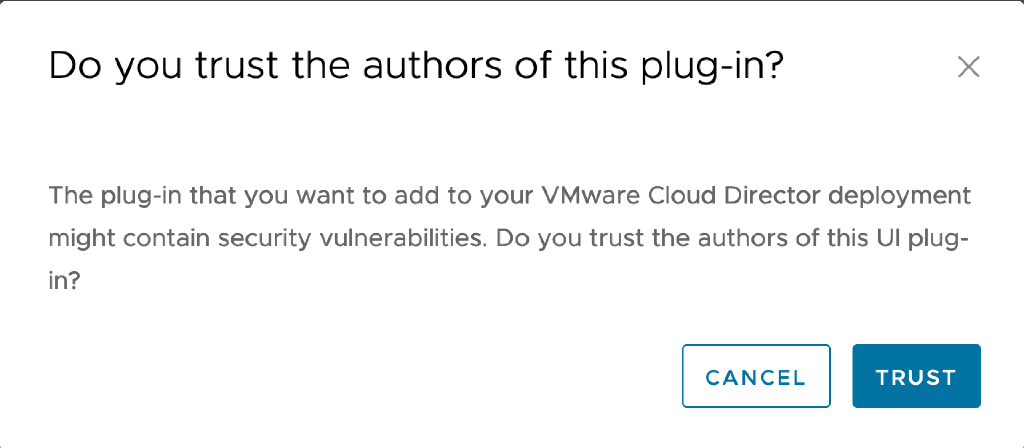
Task: Select the X icon in the dialog header
Action: [x=968, y=67]
